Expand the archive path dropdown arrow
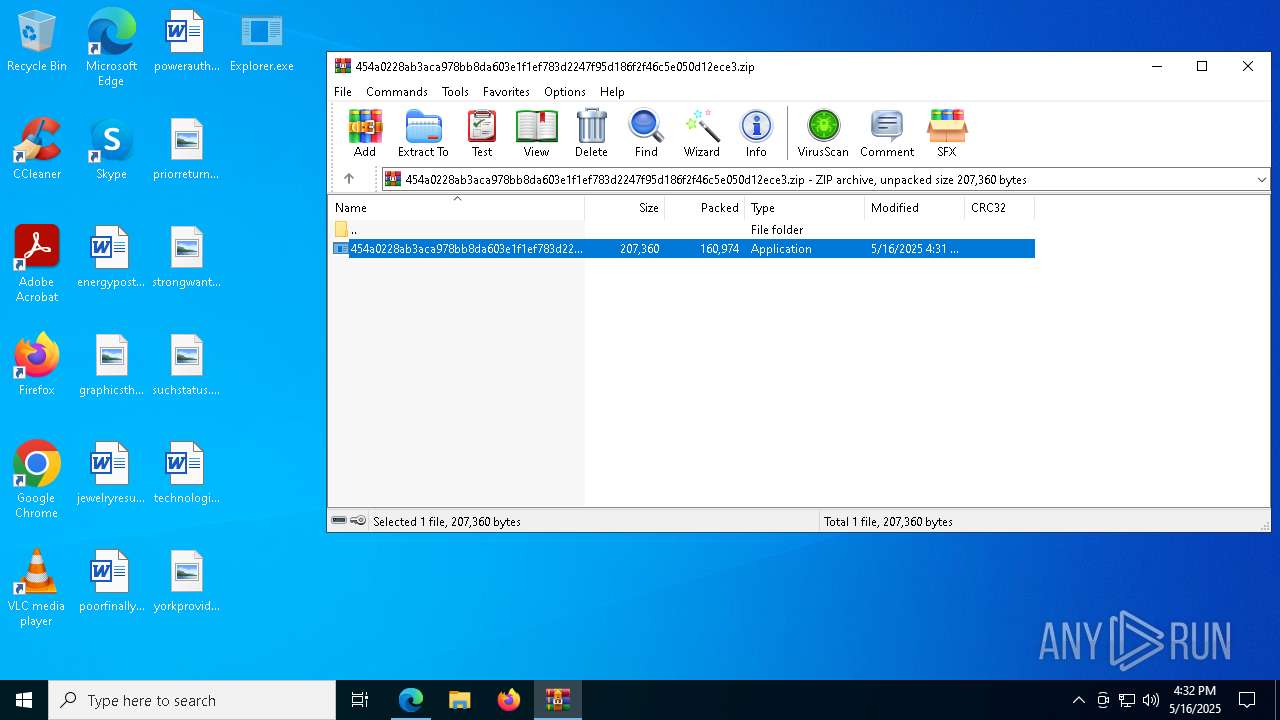Screen dimensions: 1280x720 tap(1261, 180)
